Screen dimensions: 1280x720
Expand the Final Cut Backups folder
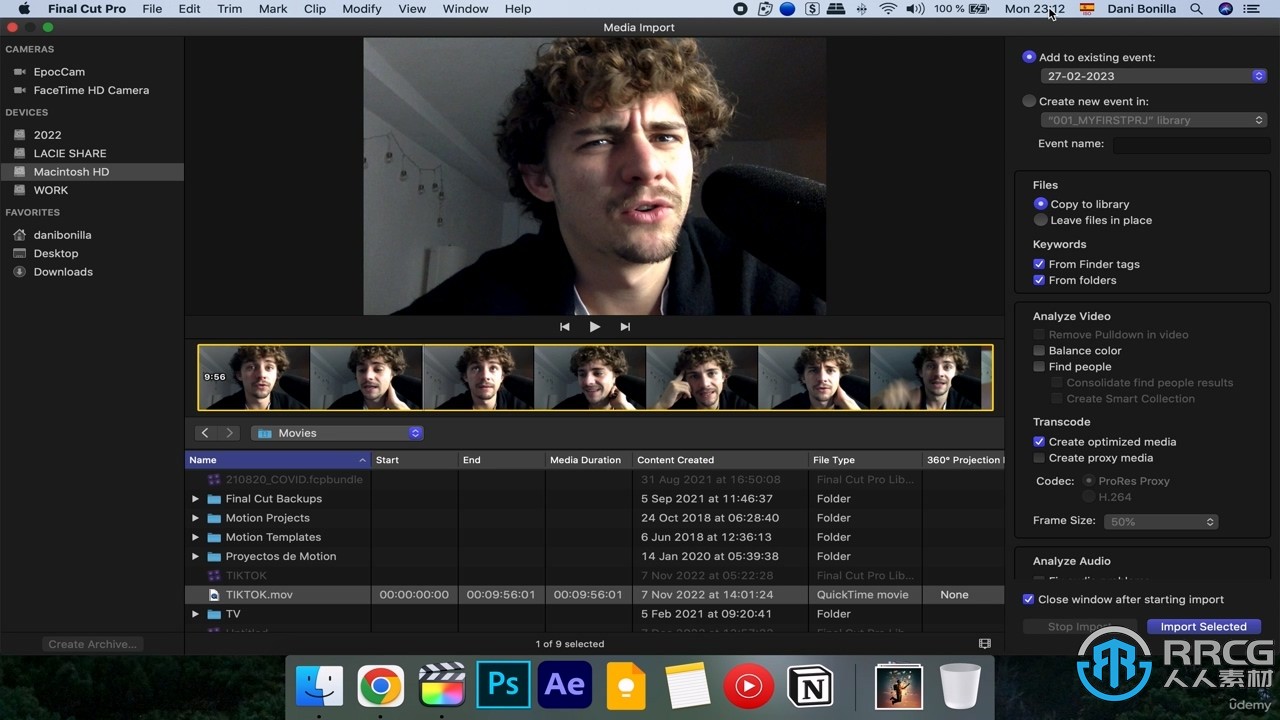tap(196, 499)
